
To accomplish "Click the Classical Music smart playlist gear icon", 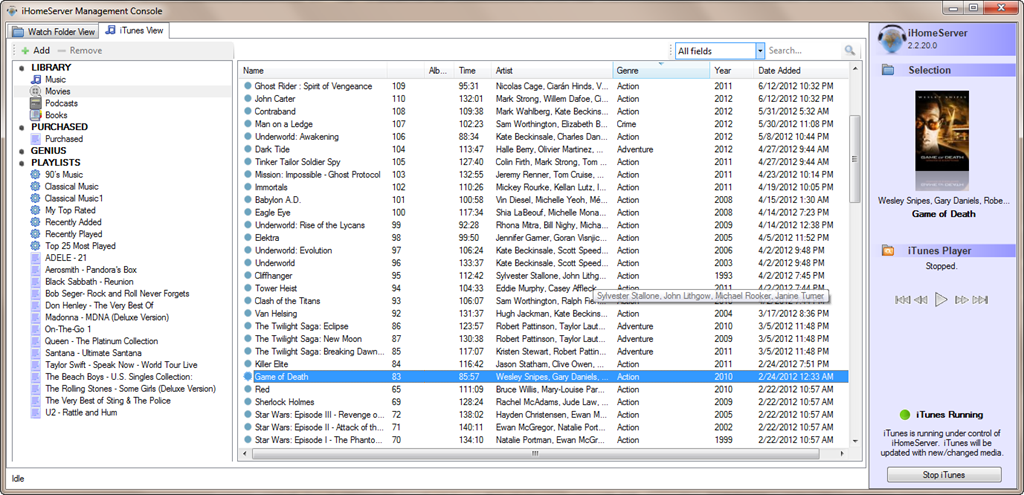I will pos(36,186).
